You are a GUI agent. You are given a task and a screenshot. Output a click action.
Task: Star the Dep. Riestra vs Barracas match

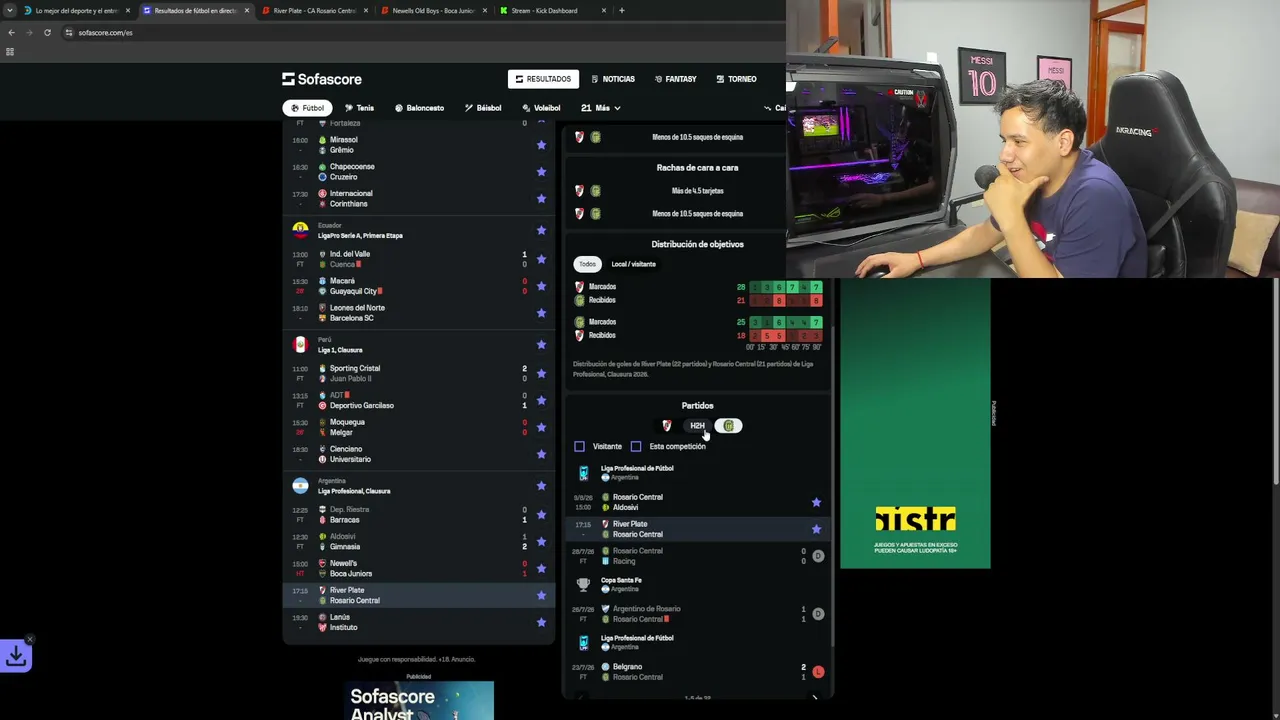click(x=541, y=514)
